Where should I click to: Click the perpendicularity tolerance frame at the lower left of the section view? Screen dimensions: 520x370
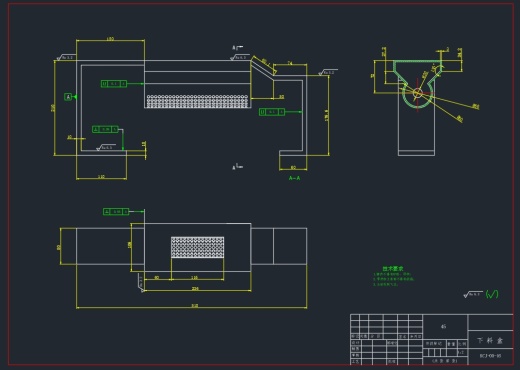(105, 129)
